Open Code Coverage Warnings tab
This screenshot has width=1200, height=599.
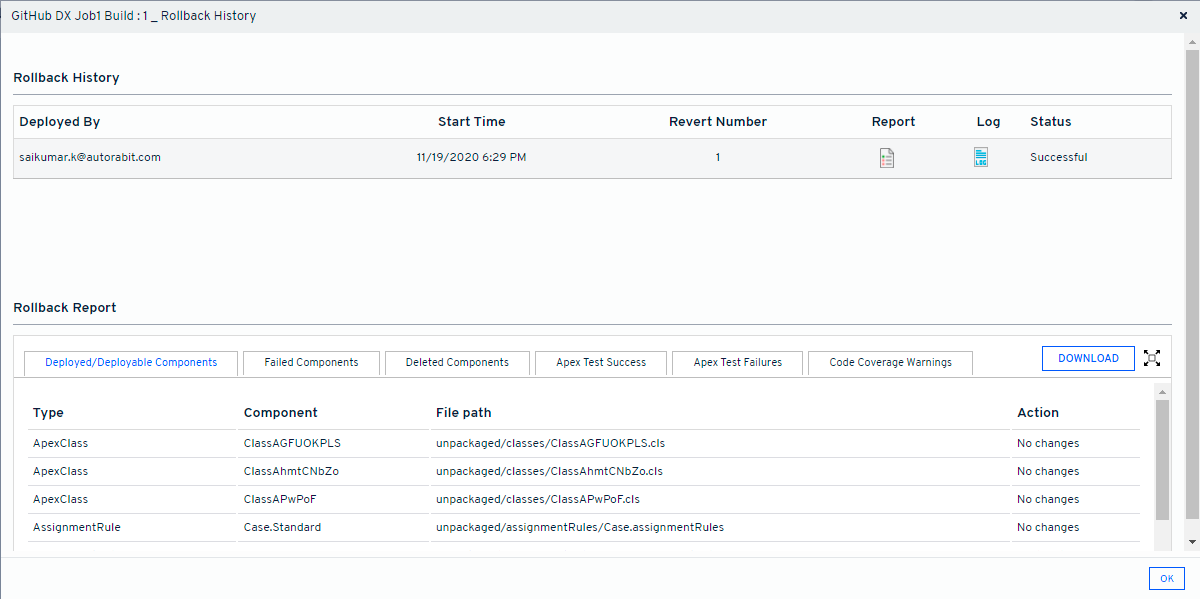pyautogui.click(x=890, y=363)
